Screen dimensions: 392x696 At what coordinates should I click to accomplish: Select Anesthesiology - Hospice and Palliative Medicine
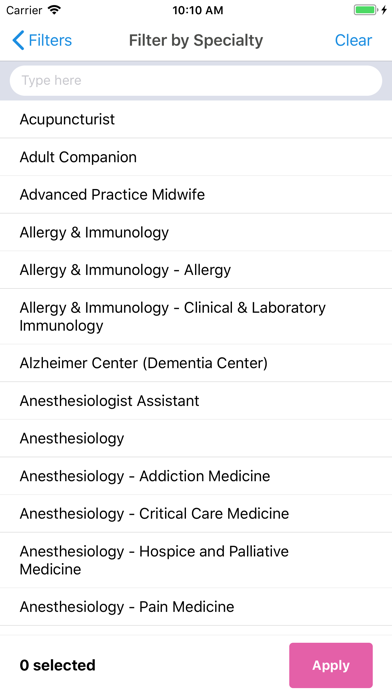coord(196,560)
